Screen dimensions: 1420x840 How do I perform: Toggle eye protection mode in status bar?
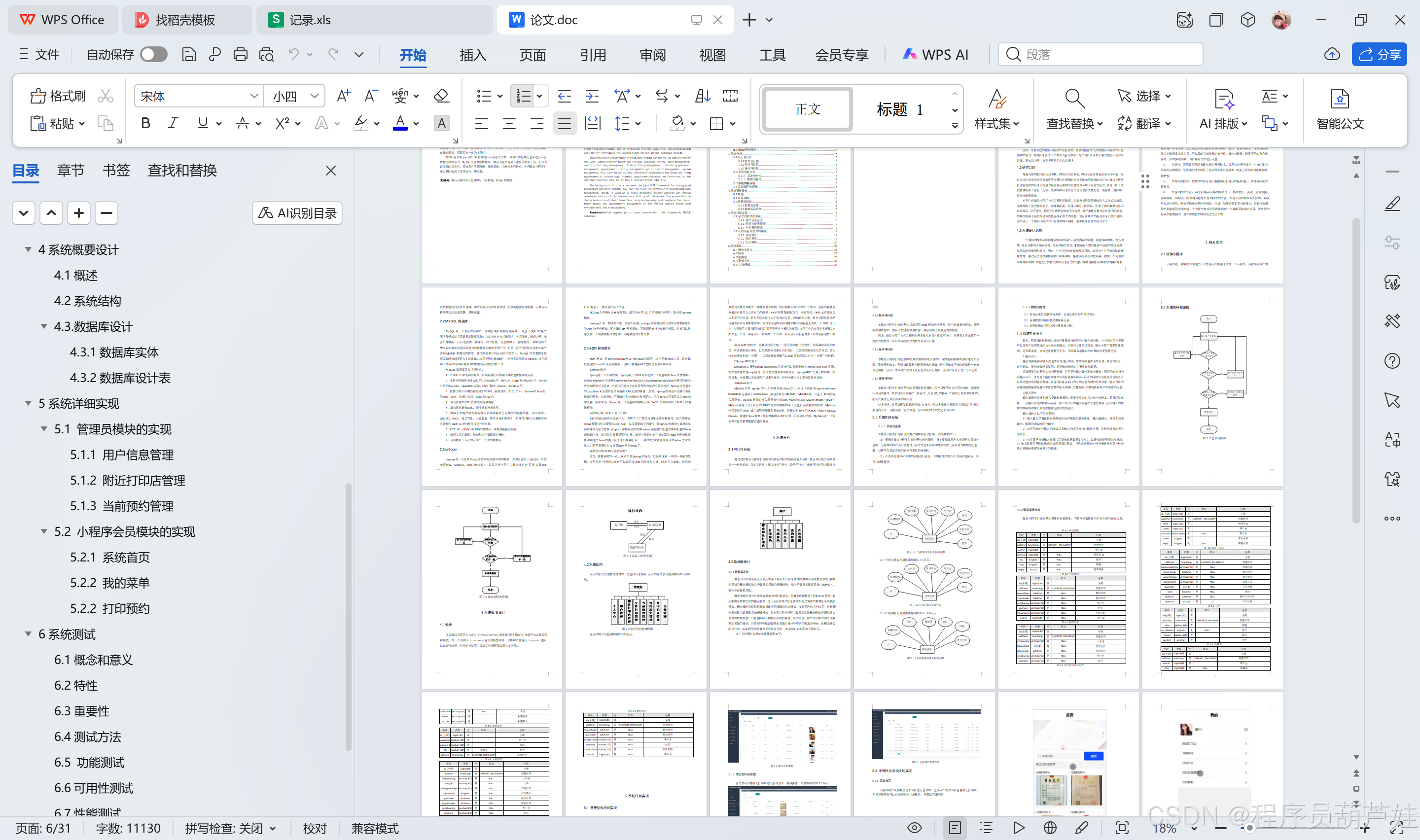pos(914,828)
